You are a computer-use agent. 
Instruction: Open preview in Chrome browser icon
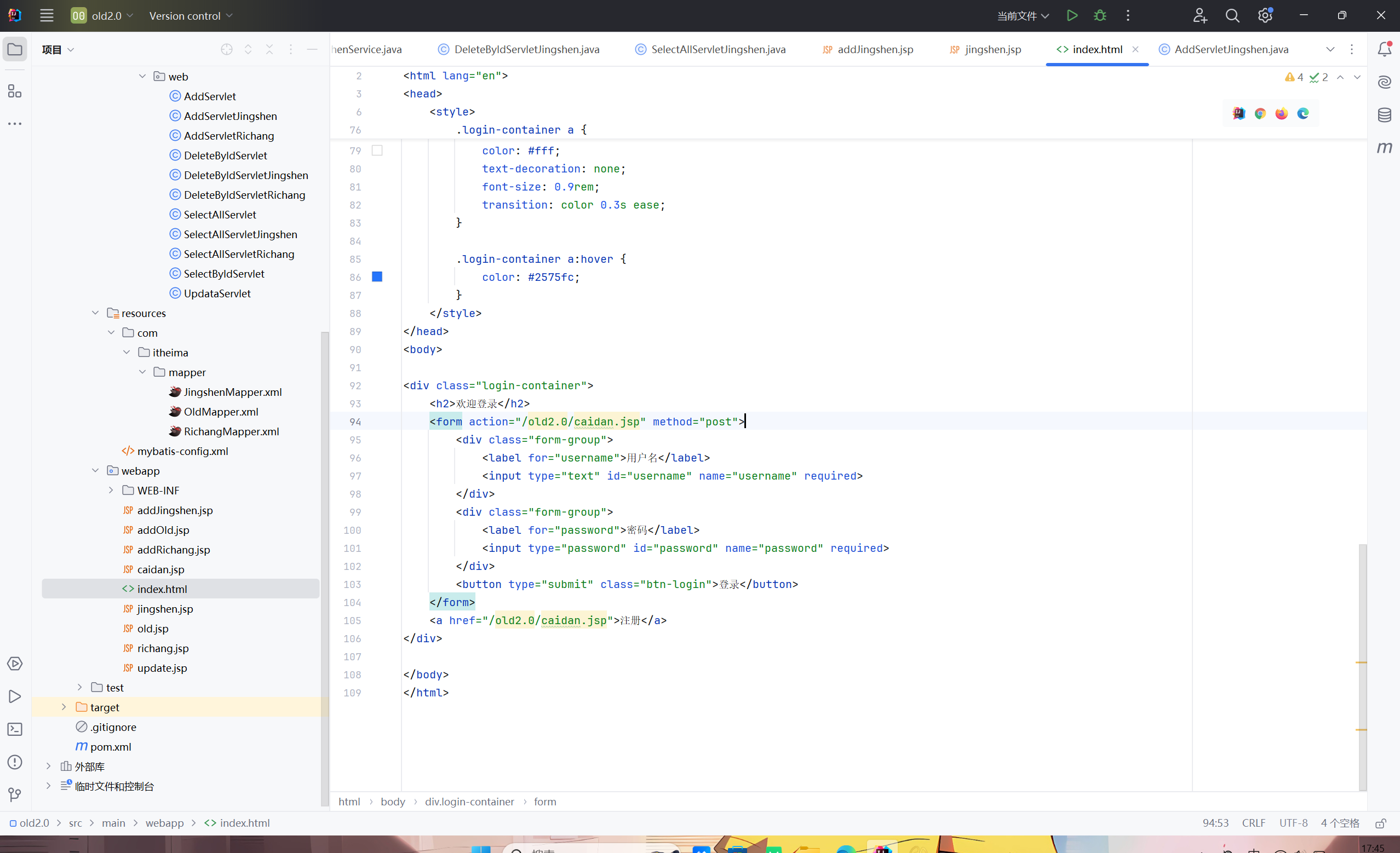tap(1260, 113)
